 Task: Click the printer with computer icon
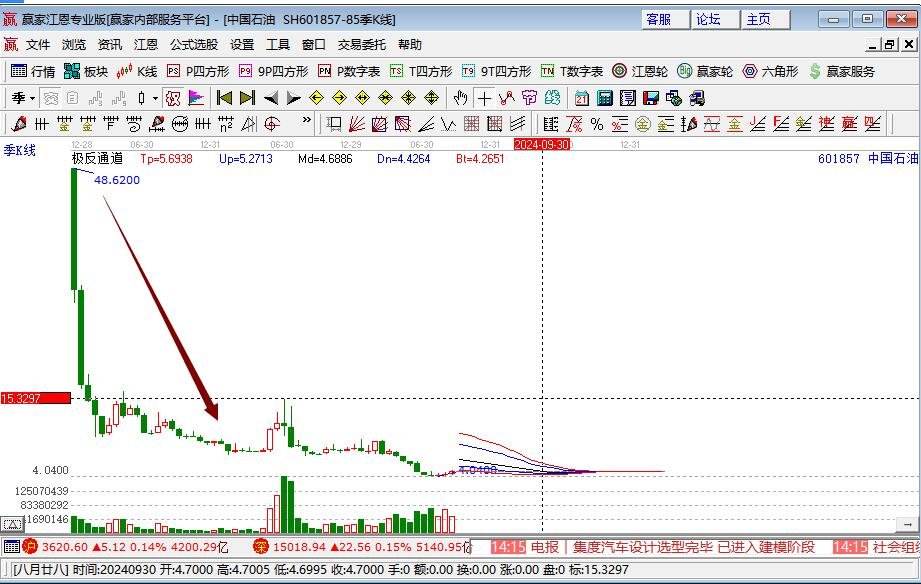click(697, 98)
